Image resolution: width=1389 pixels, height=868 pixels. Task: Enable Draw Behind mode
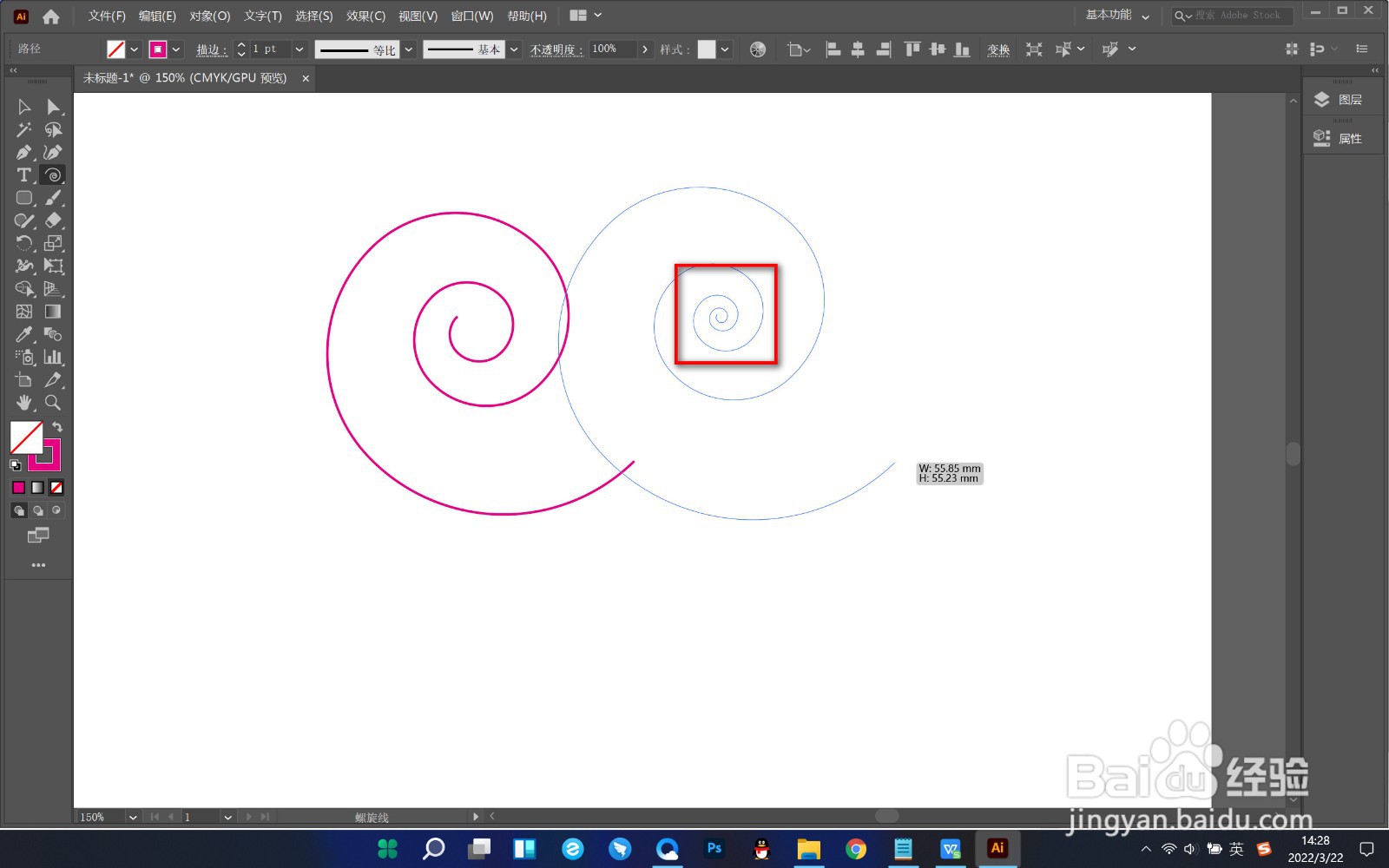click(38, 510)
